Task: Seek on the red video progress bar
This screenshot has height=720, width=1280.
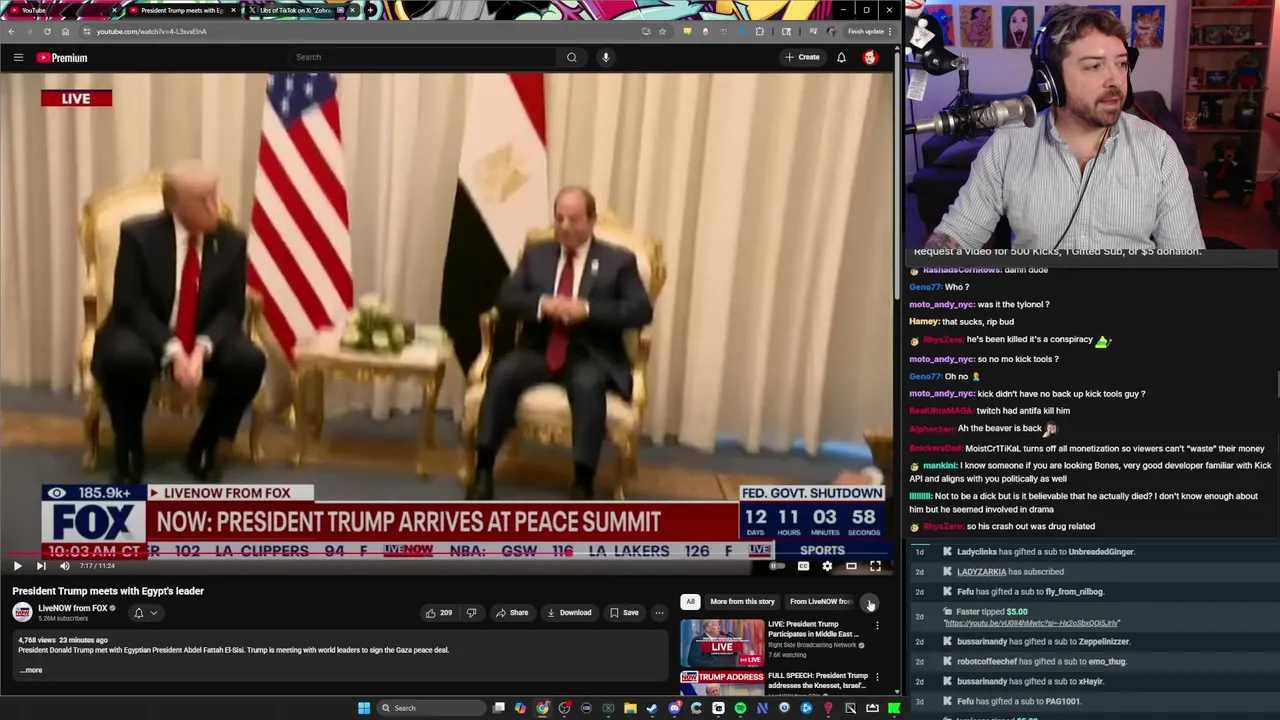Action: (447, 553)
